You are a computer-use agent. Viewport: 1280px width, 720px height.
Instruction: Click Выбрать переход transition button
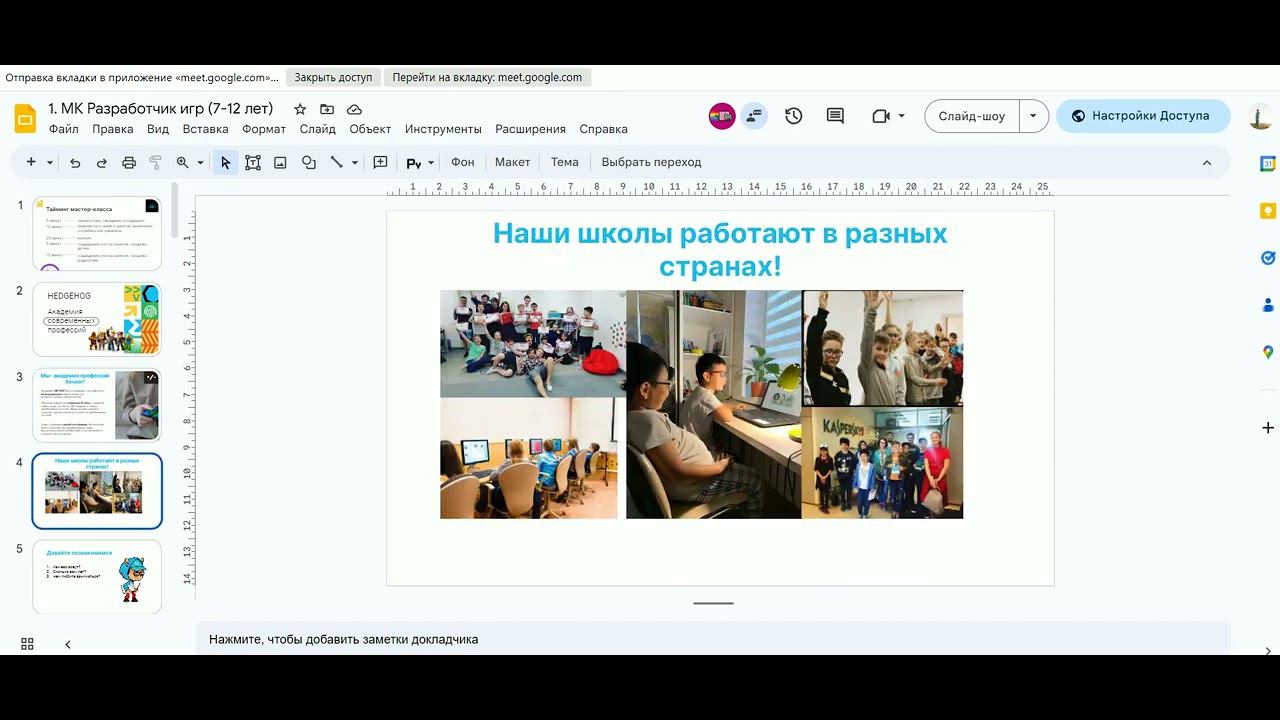click(652, 162)
